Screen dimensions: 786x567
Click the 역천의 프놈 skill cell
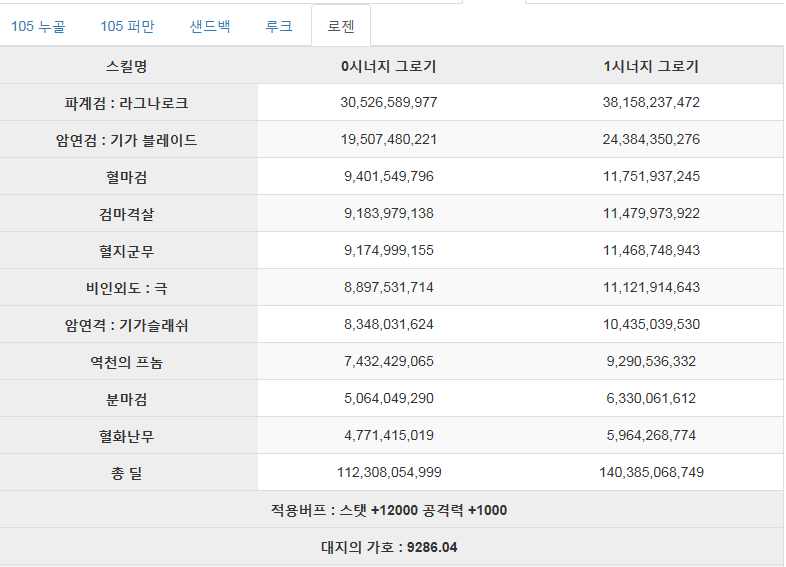coord(126,362)
